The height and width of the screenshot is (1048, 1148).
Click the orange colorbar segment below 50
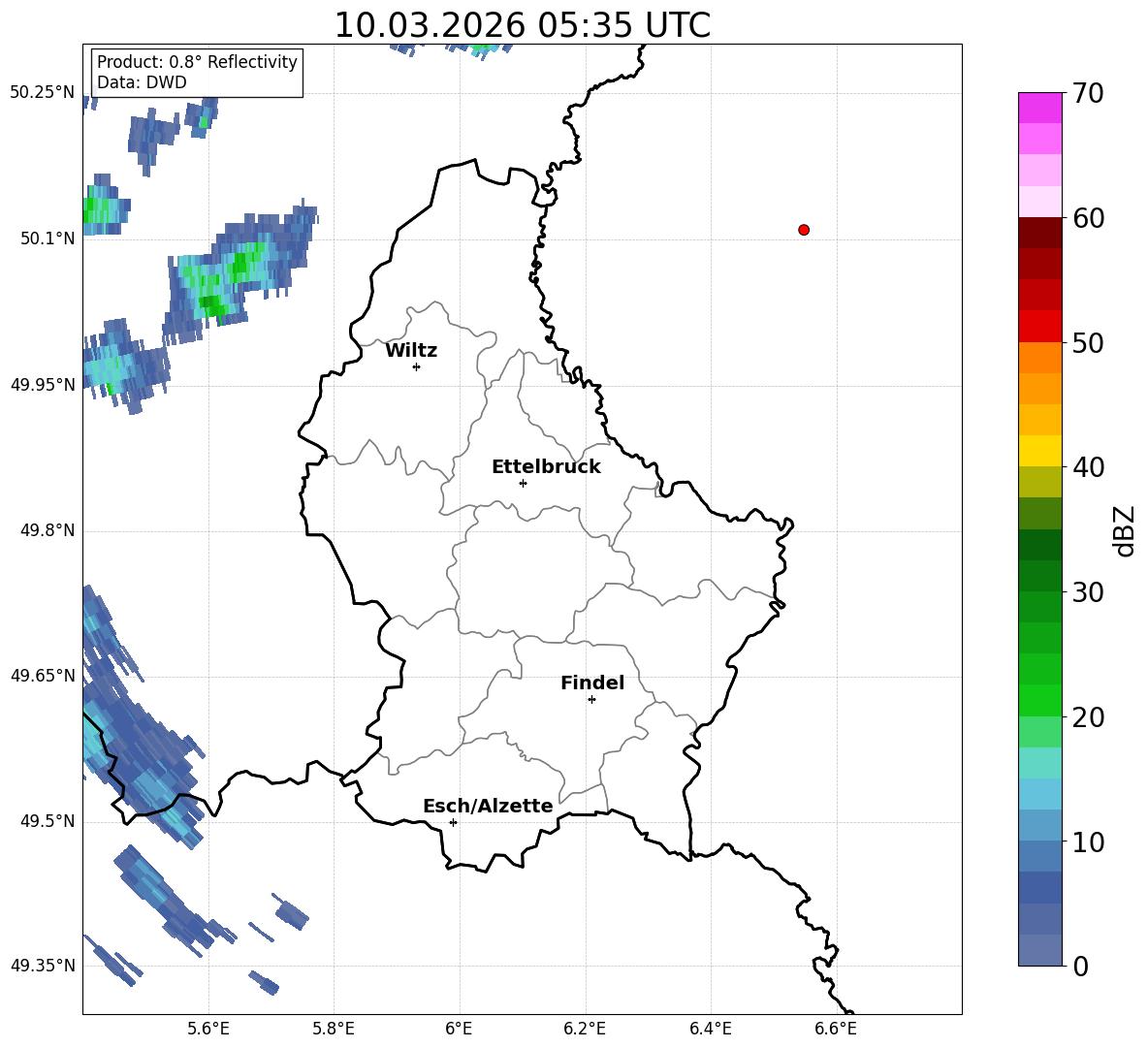point(1039,358)
